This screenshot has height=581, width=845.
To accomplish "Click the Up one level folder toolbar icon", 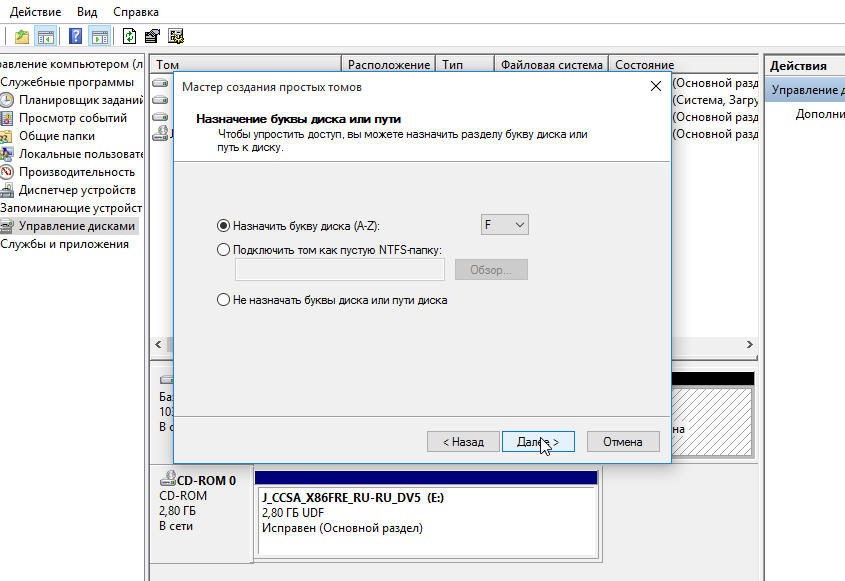I will click(x=22, y=37).
